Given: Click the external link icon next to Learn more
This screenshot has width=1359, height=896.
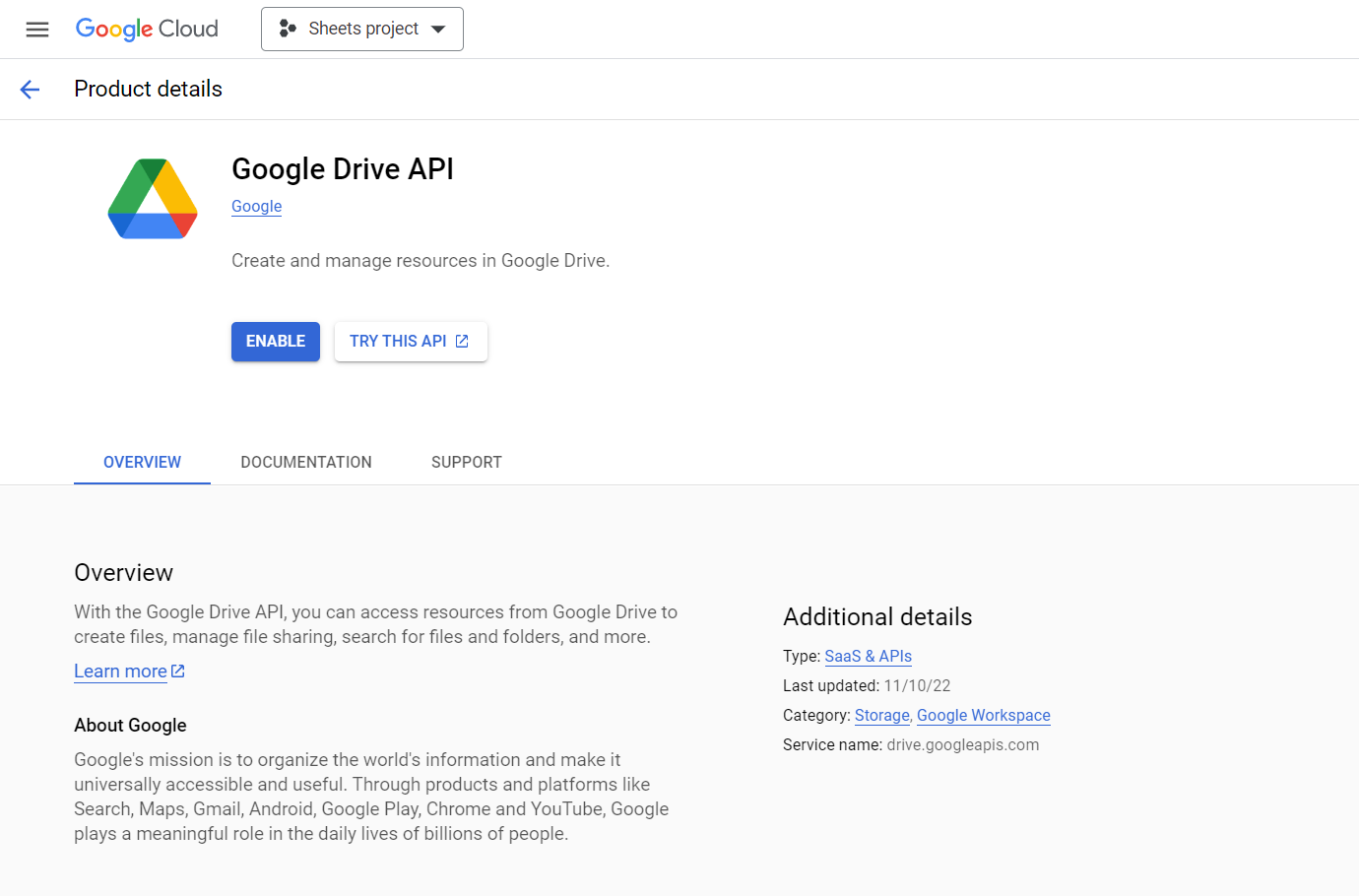Looking at the screenshot, I should tap(177, 671).
